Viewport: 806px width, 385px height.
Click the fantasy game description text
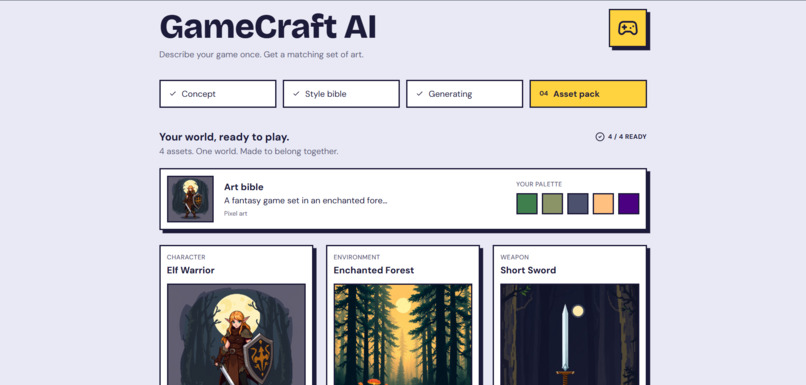306,200
